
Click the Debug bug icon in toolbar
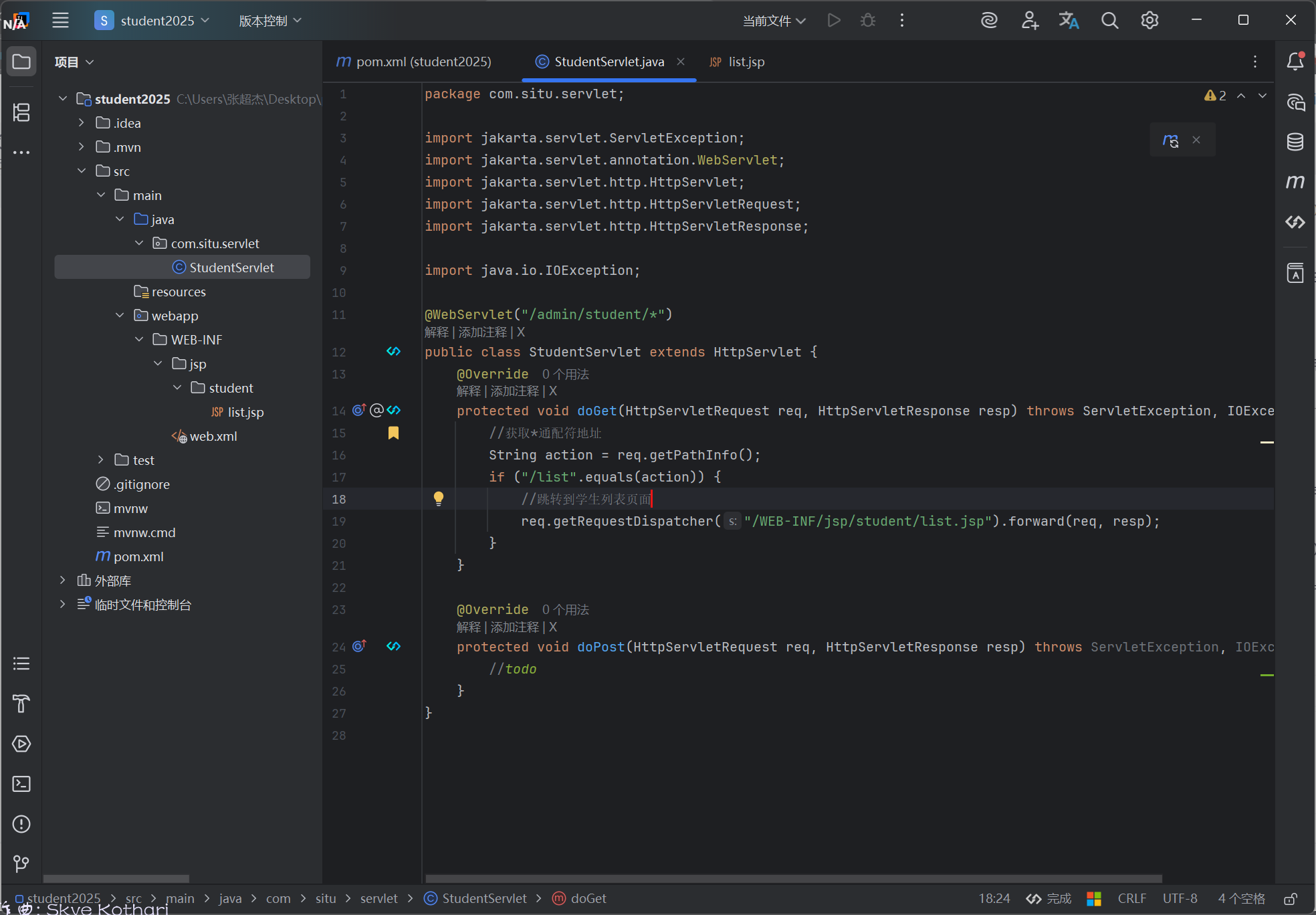pos(868,21)
